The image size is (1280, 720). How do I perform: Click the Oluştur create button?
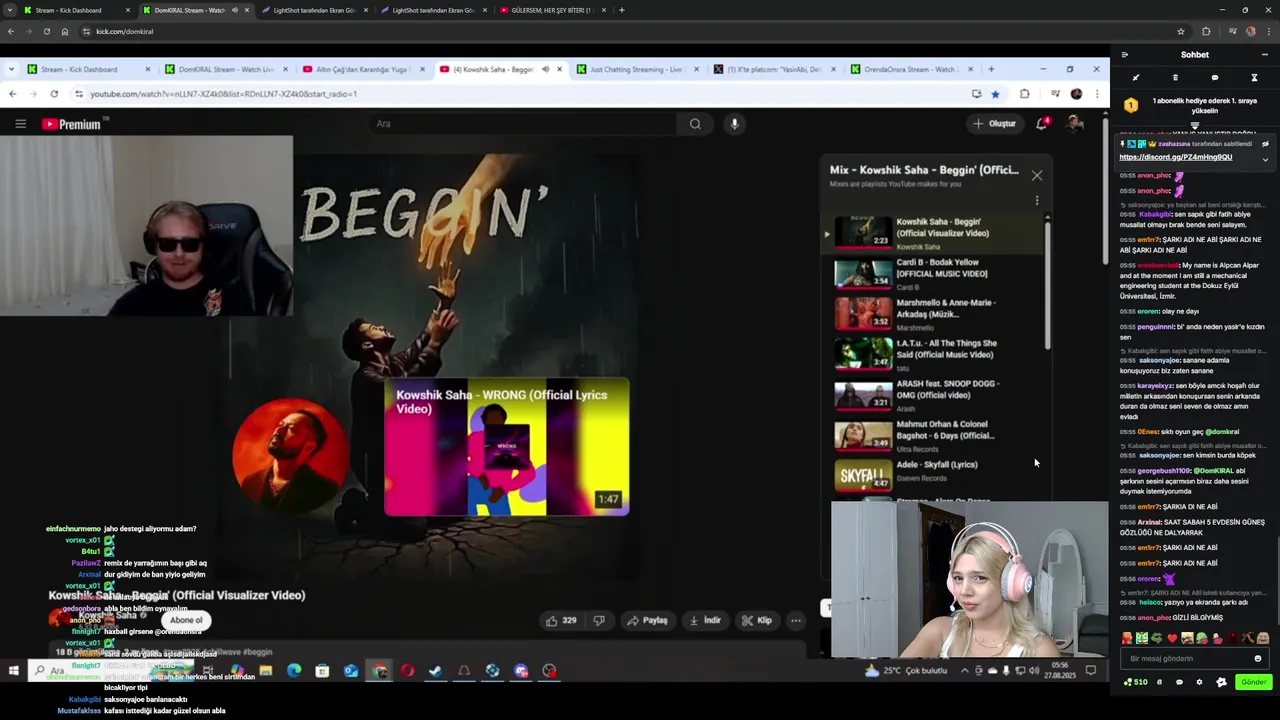[994, 124]
